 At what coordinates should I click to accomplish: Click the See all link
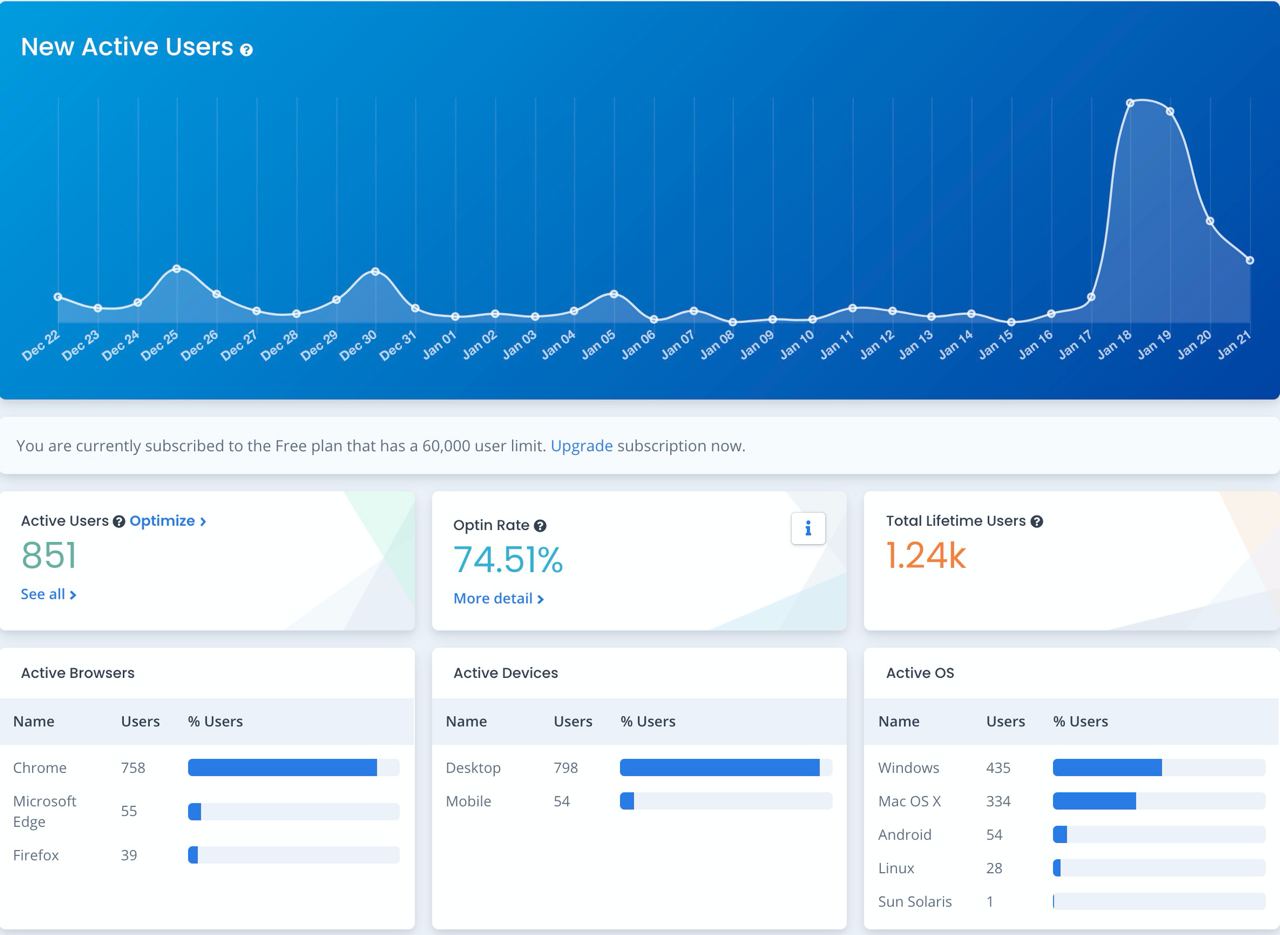pyautogui.click(x=48, y=594)
